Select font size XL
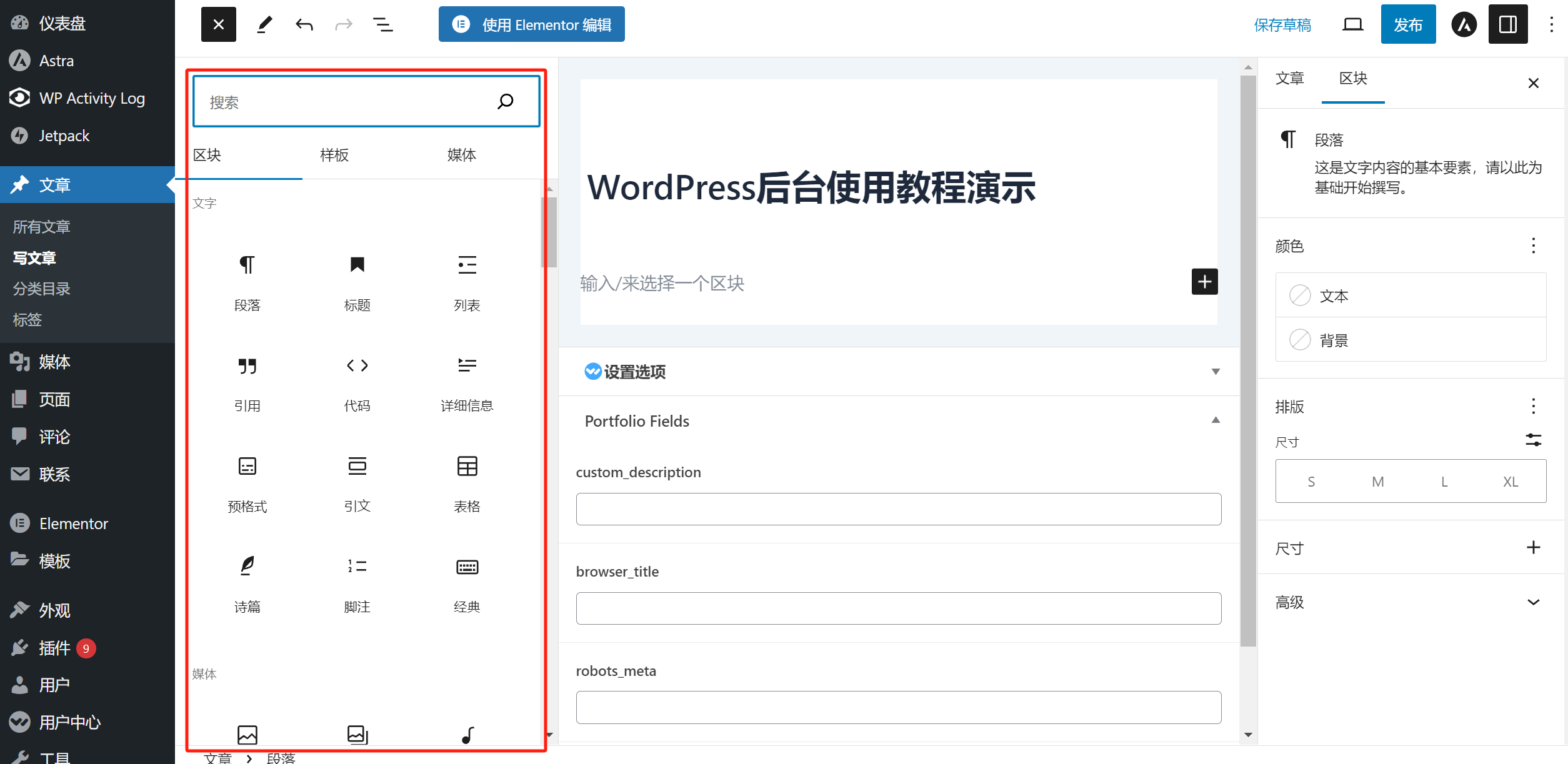The height and width of the screenshot is (764, 1568). point(1511,482)
